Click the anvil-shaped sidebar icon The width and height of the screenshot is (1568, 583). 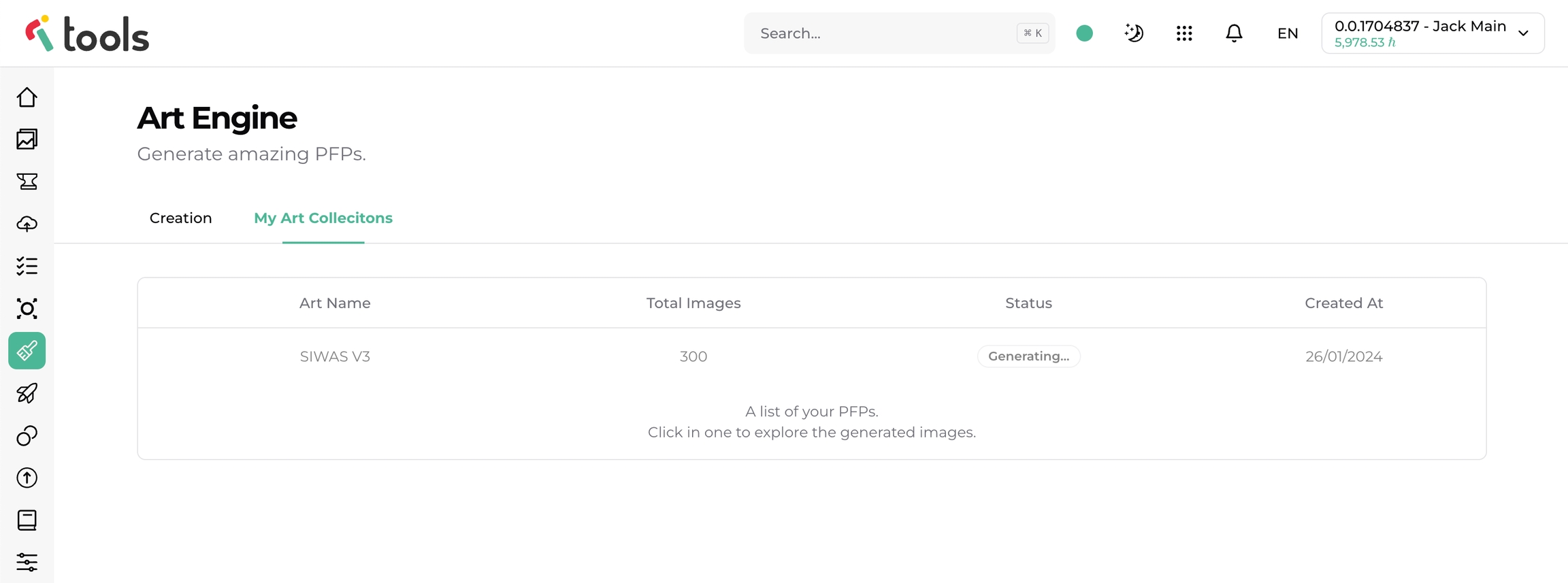[27, 182]
